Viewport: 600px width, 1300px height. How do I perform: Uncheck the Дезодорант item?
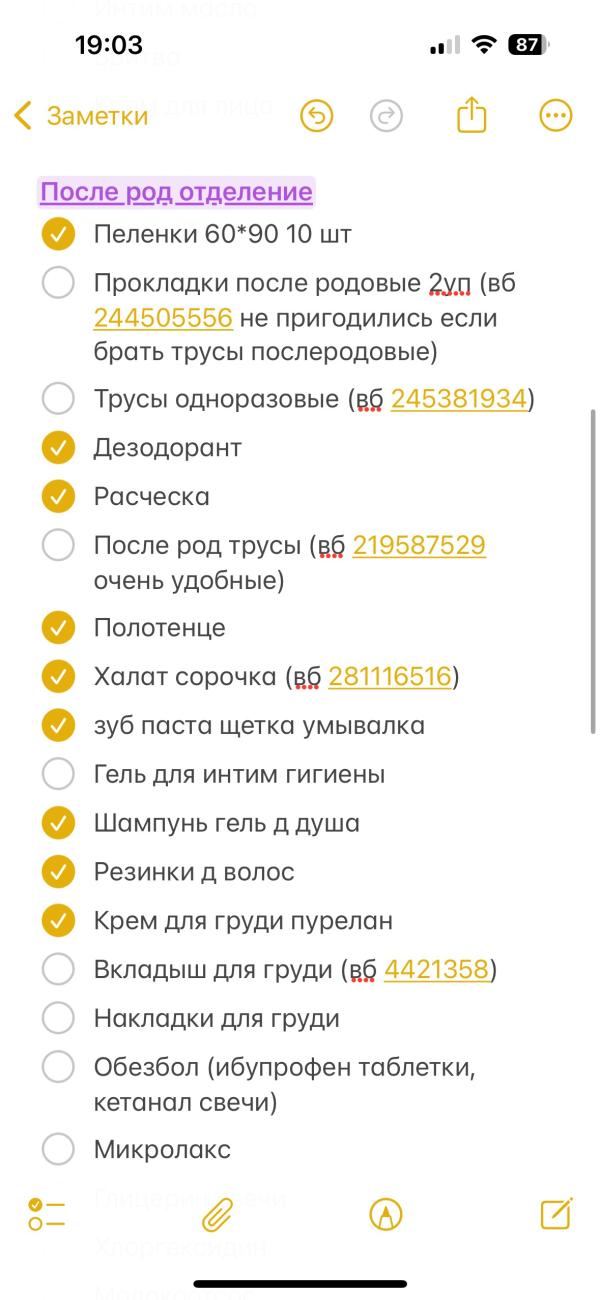57,448
